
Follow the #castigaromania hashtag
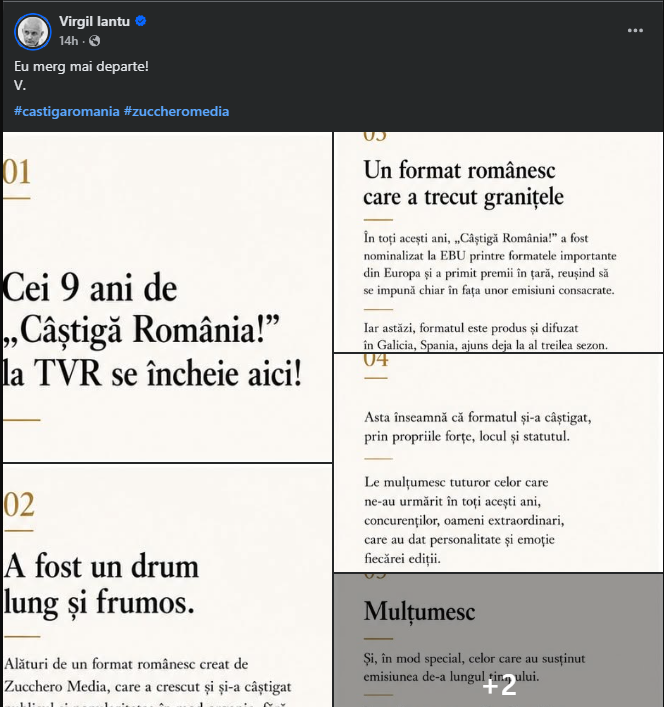point(67,111)
